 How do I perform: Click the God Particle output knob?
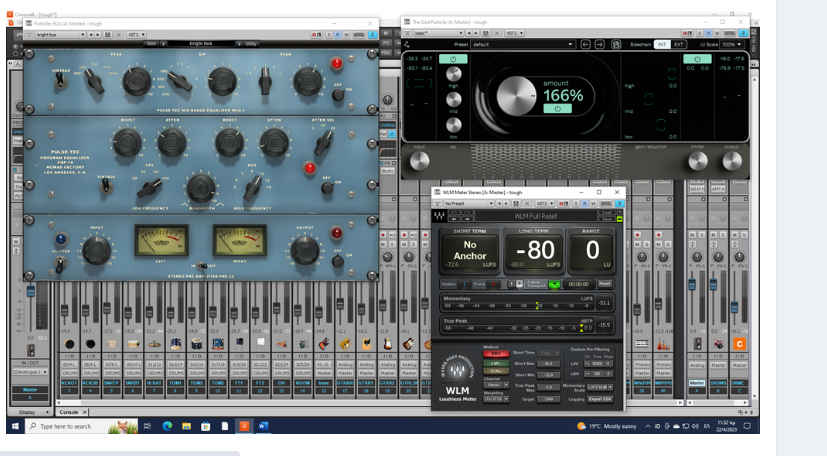(732, 161)
